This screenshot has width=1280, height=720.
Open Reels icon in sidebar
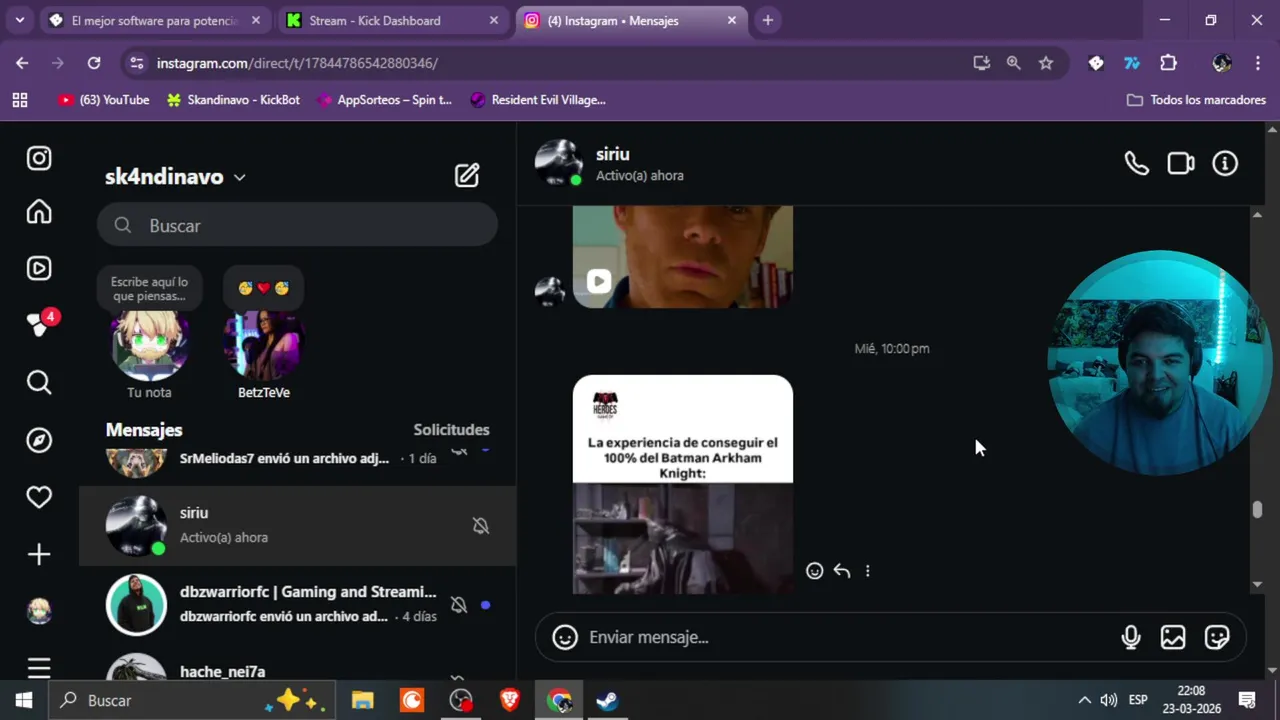click(x=39, y=268)
